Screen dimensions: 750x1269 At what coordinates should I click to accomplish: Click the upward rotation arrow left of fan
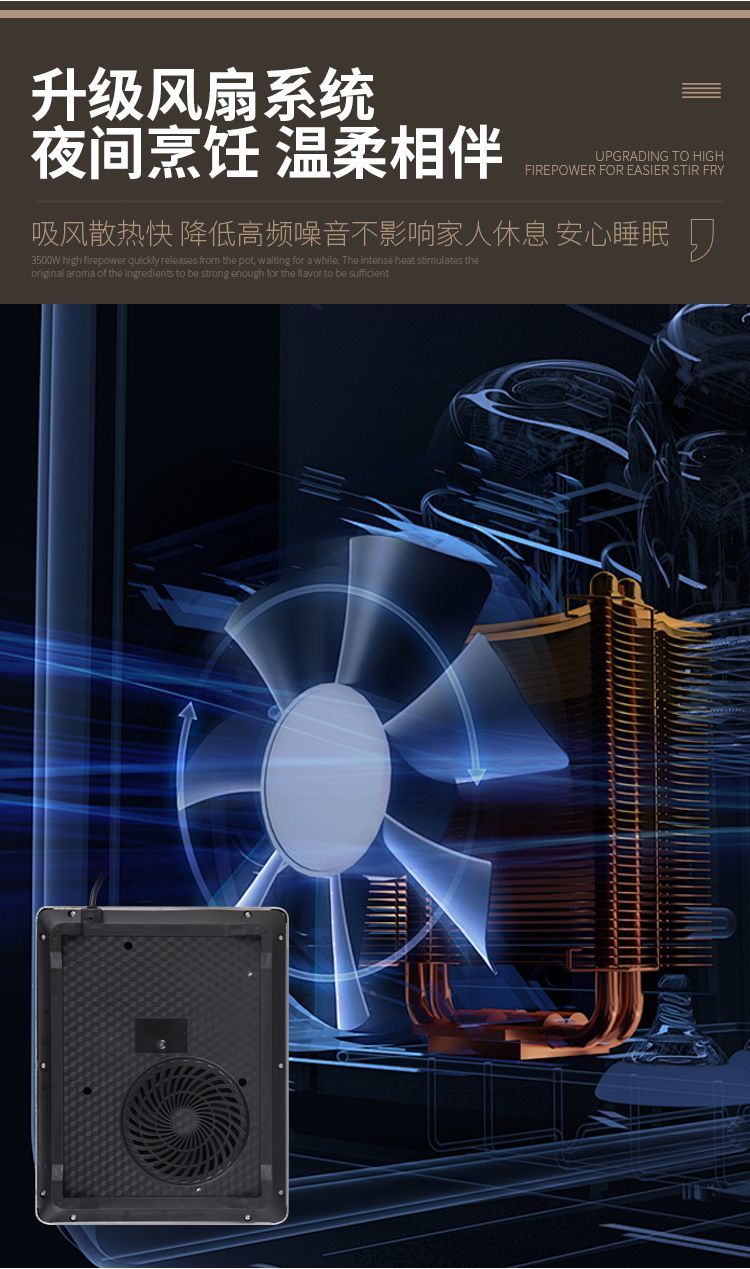click(x=186, y=712)
